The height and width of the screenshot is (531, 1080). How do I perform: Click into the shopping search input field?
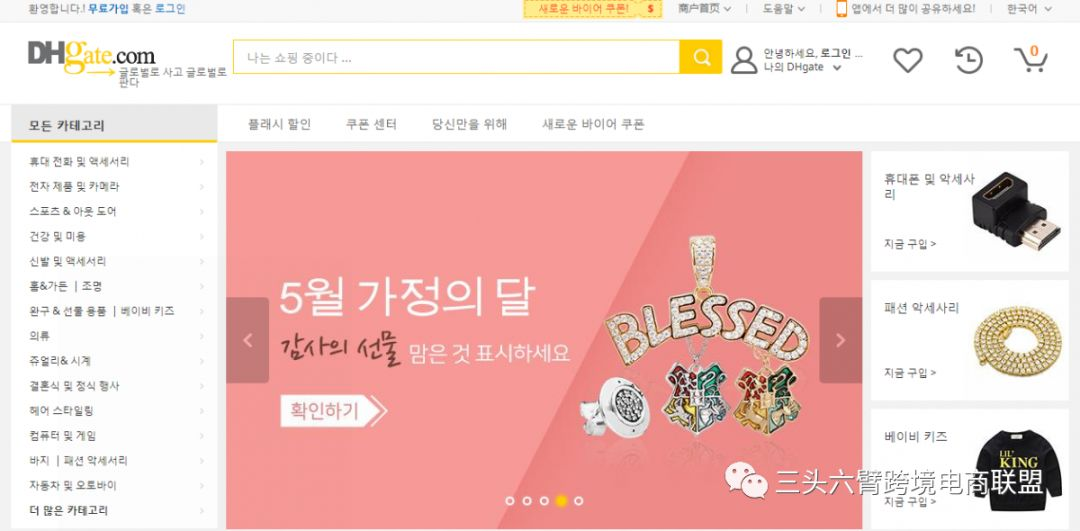tap(456, 57)
